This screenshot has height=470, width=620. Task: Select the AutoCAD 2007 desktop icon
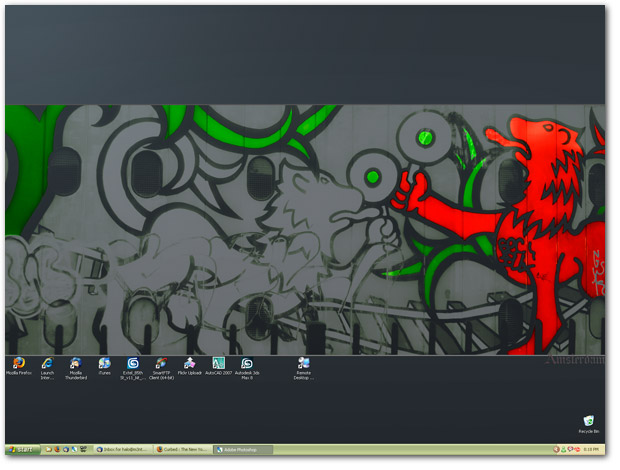218,364
